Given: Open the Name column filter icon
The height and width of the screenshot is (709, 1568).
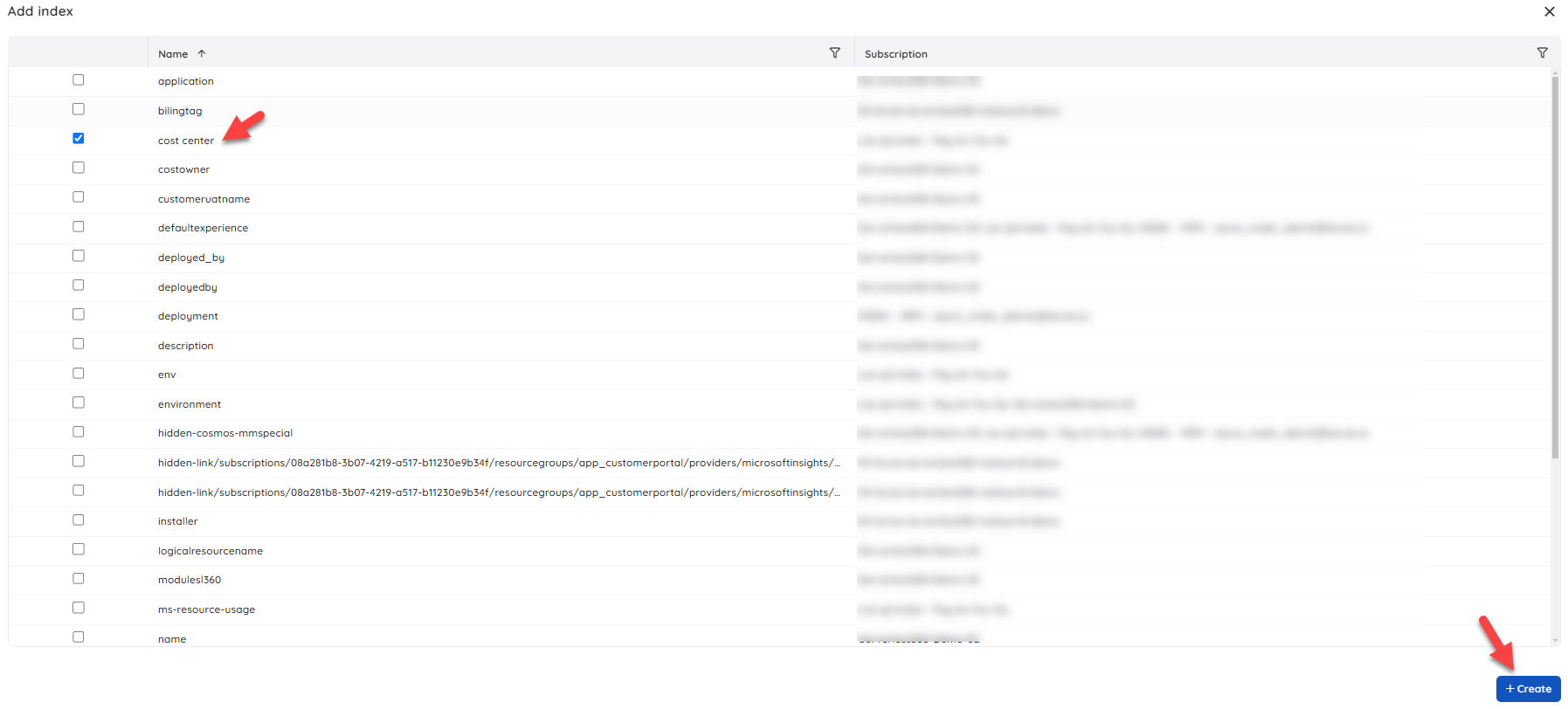Looking at the screenshot, I should 835,53.
